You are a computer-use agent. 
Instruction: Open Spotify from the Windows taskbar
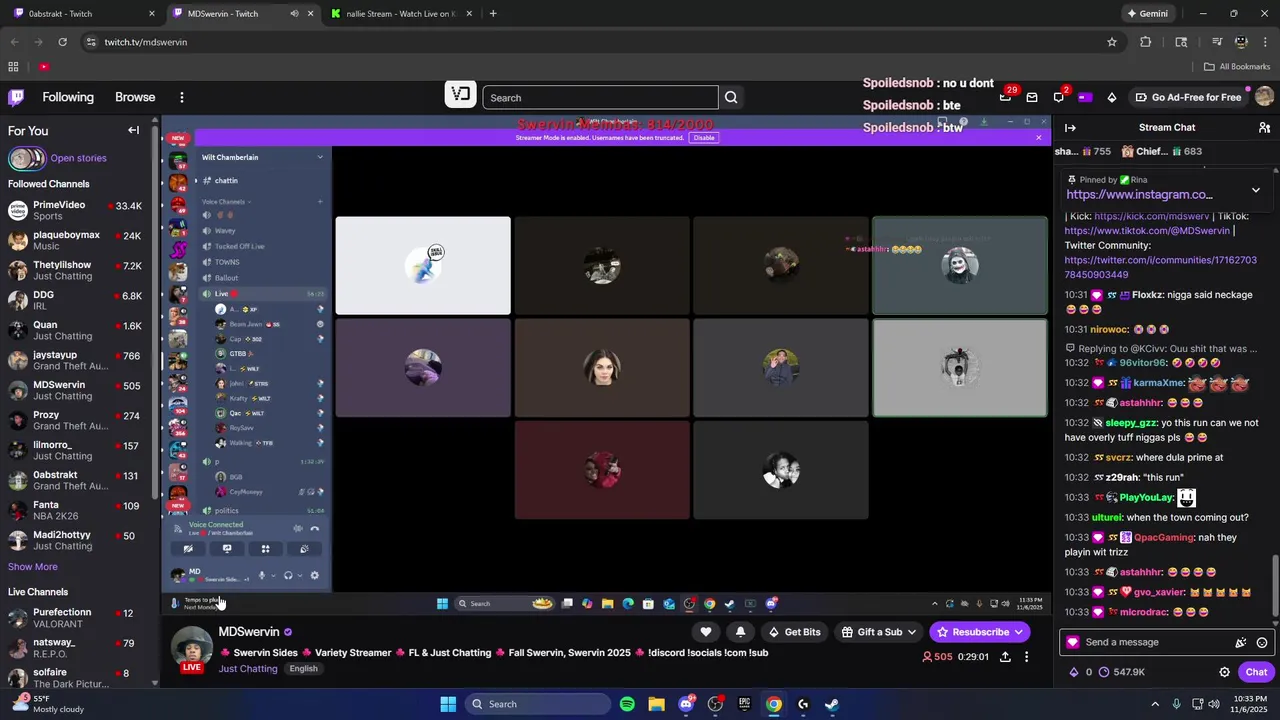627,704
